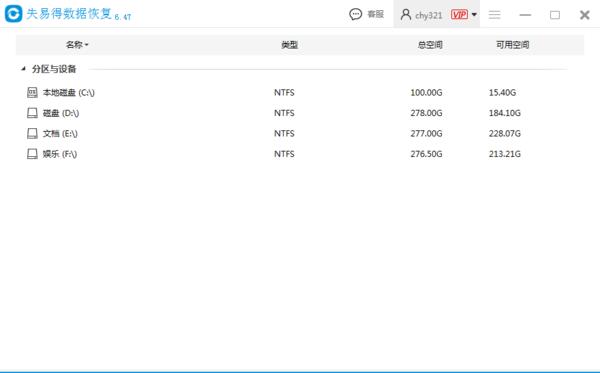Viewport: 600px width, 373px height.
Task: Maximize the application window
Action: (555, 15)
